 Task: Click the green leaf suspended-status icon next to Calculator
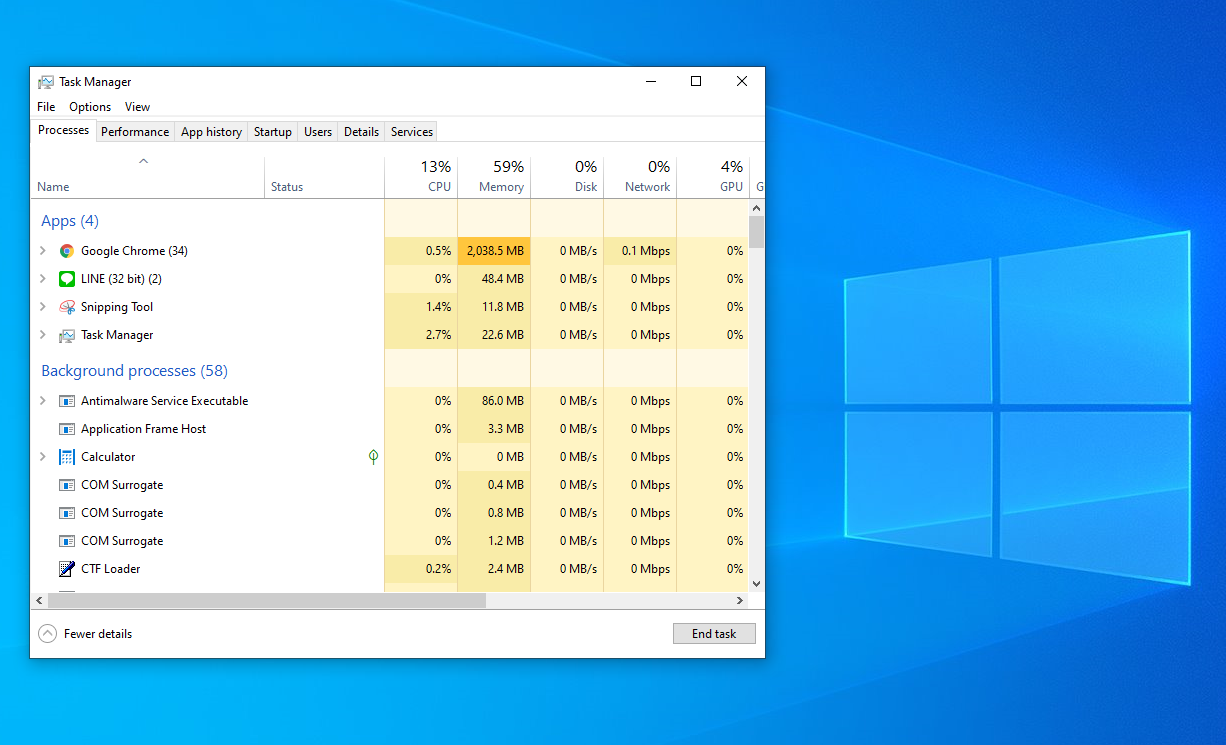tap(373, 457)
